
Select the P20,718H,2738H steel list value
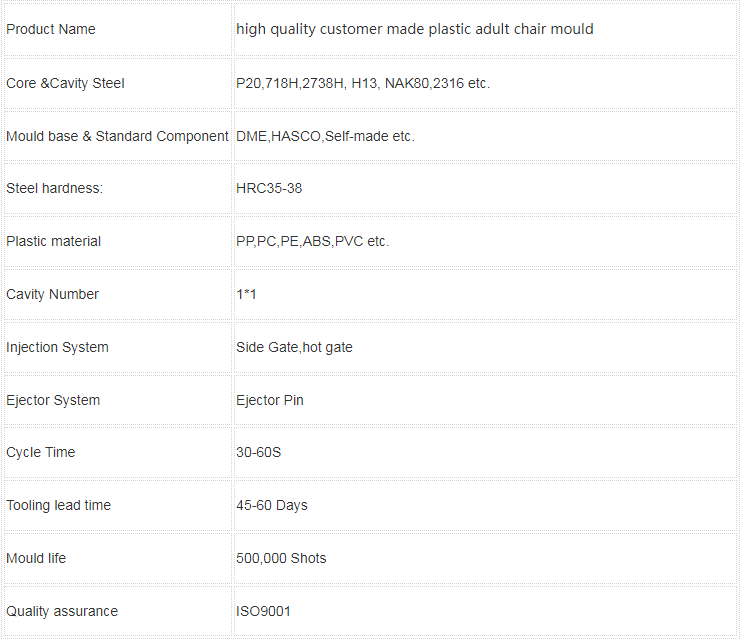click(x=363, y=83)
